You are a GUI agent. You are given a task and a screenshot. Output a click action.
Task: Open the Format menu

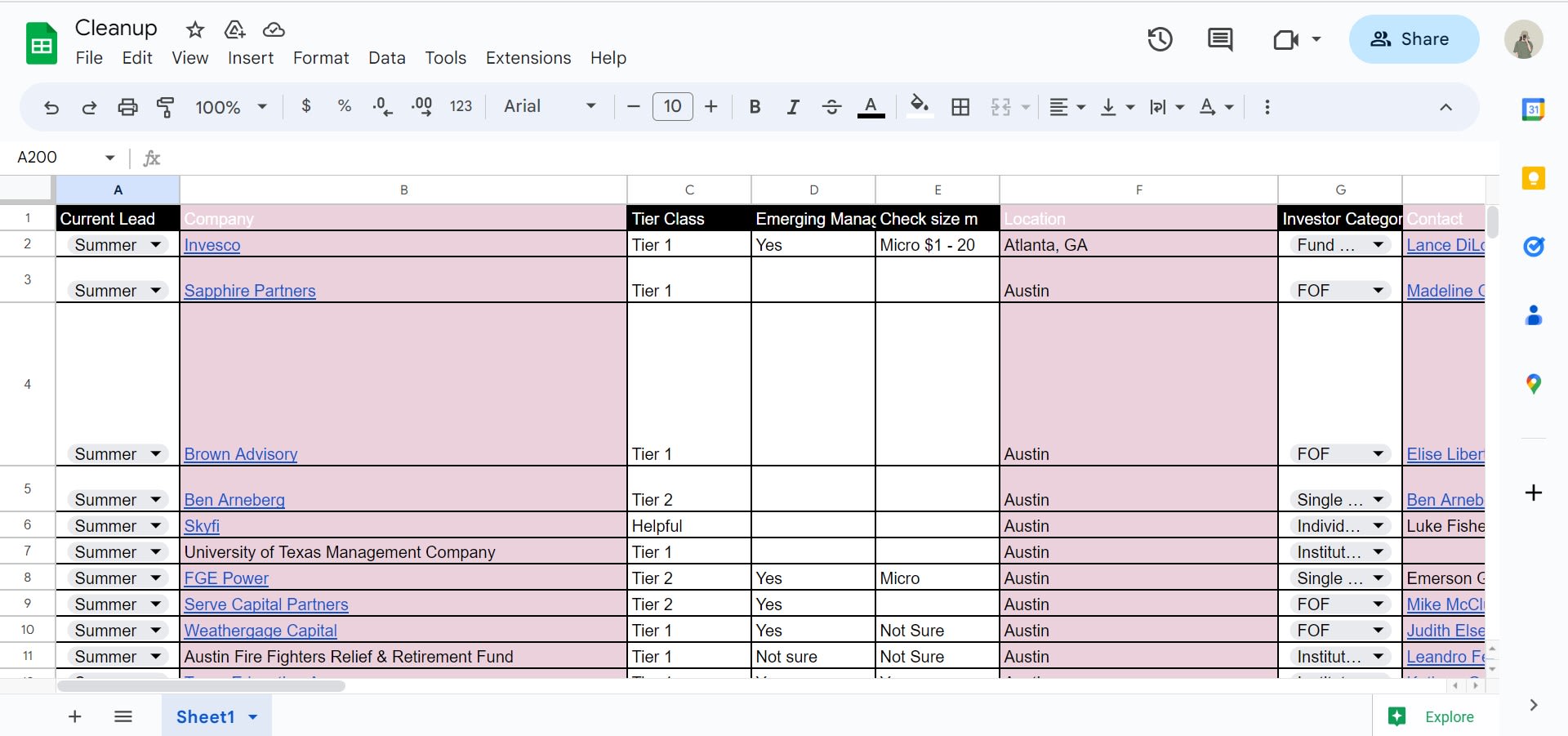point(321,58)
